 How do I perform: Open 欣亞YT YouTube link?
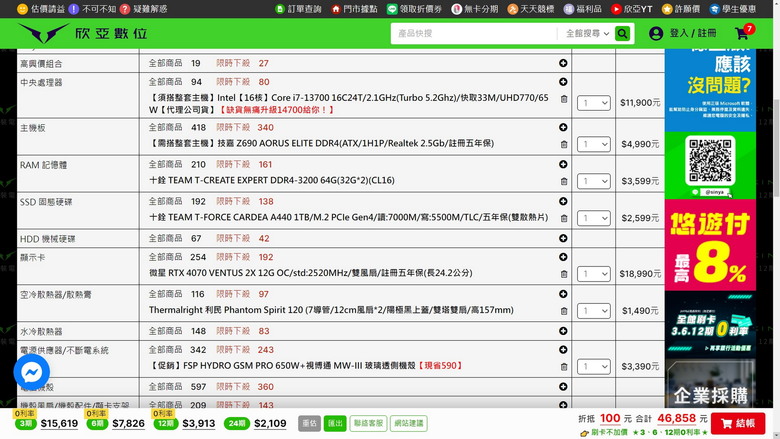point(632,9)
